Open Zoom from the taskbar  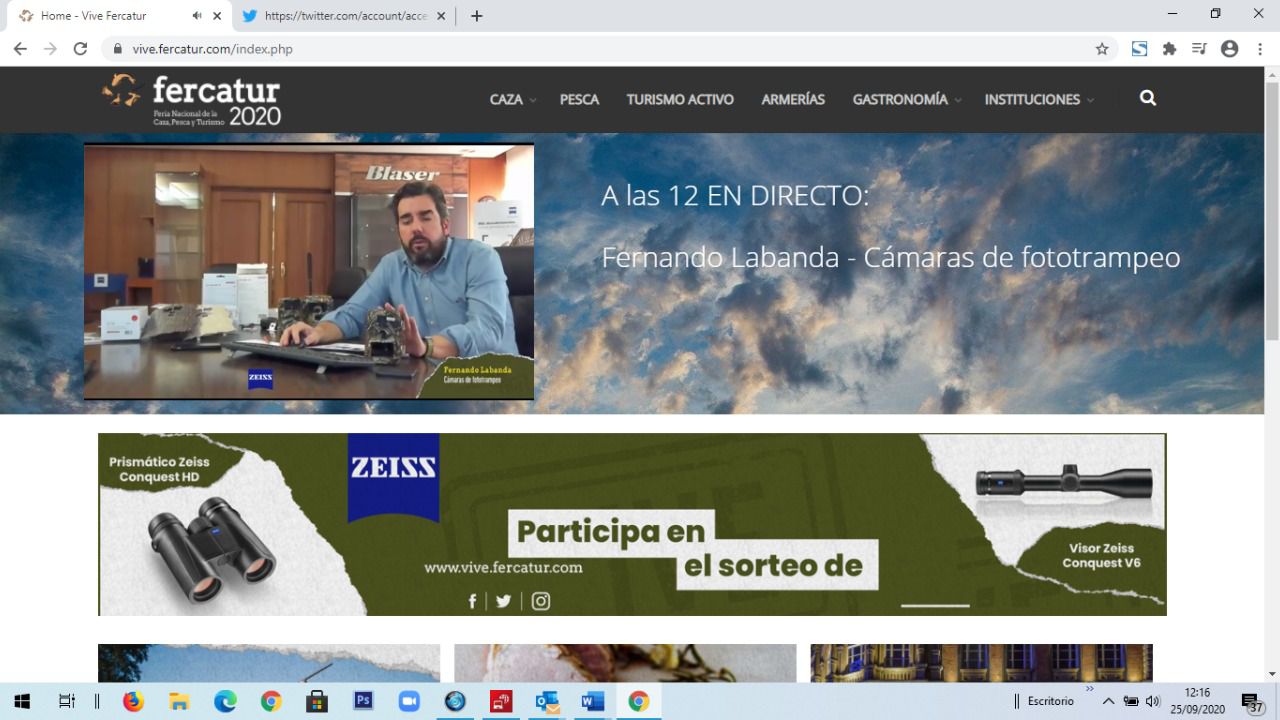[409, 701]
